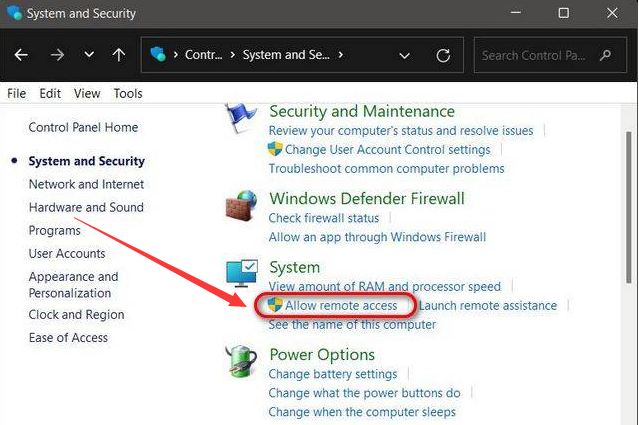The image size is (639, 425).
Task: Click the Security and Maintenance flag icon
Action: pos(240,117)
